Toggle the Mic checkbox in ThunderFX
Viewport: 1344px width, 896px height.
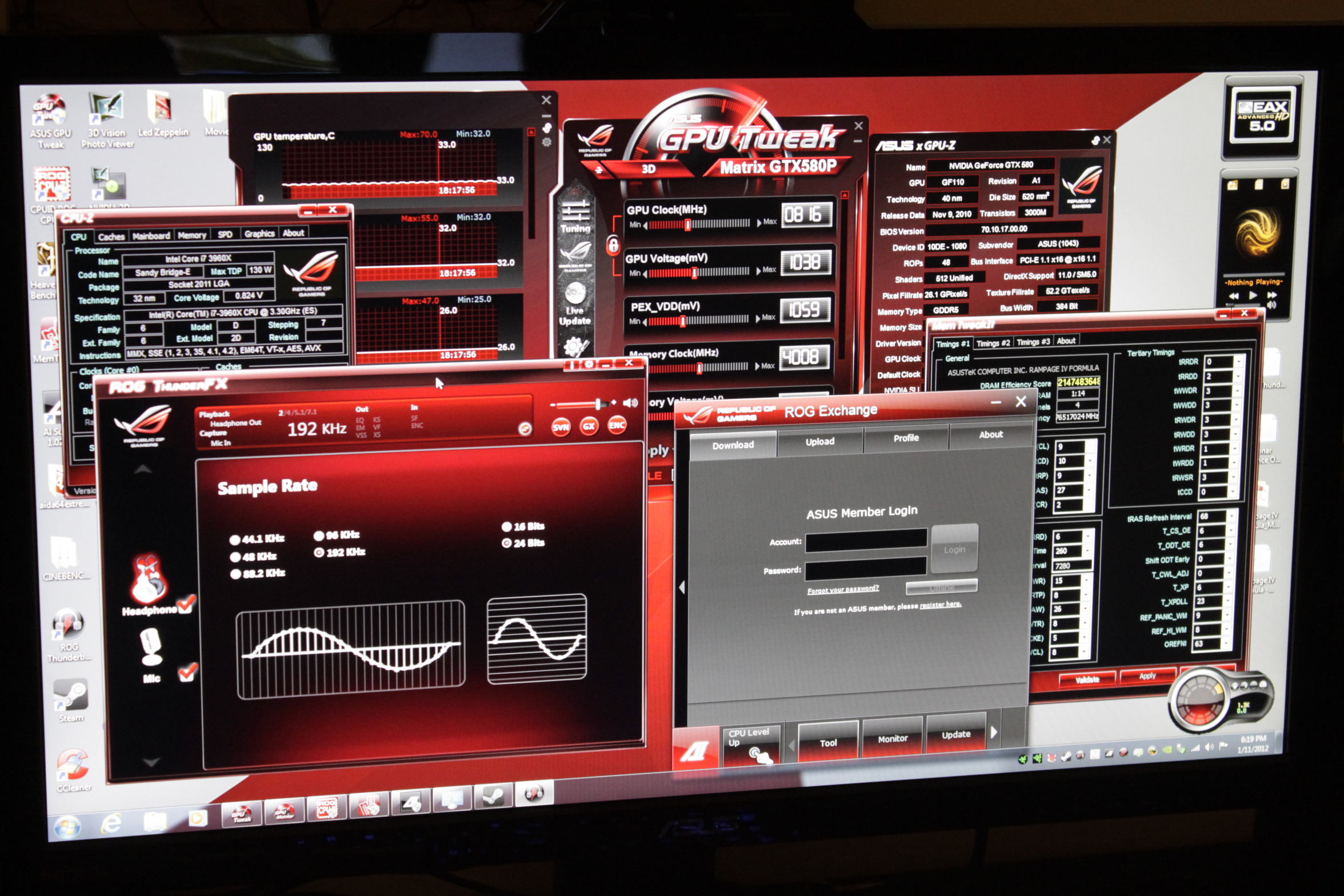[187, 673]
